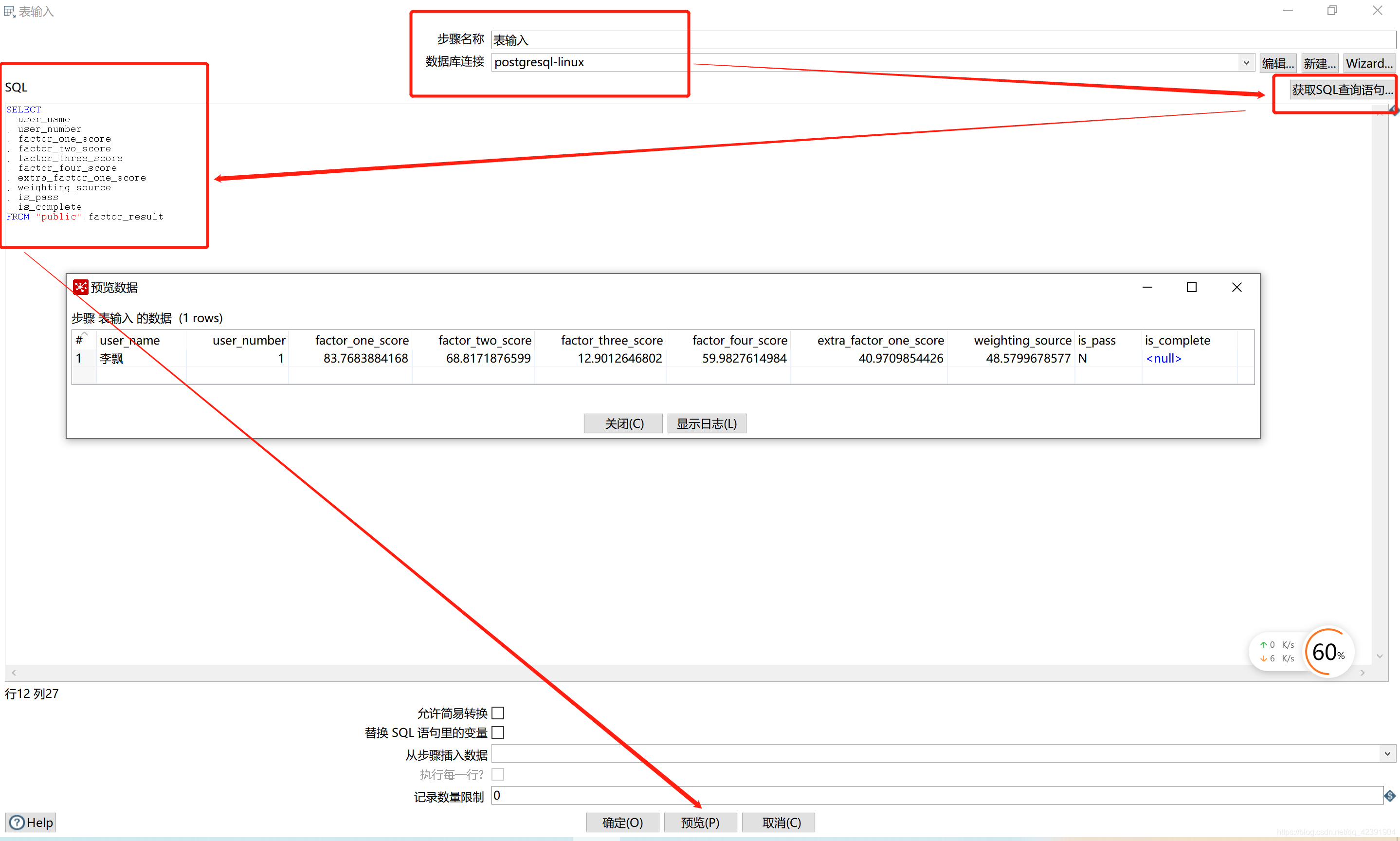The image size is (1400, 841).
Task: Click the scroll left arrow of SQL editor
Action: click(14, 673)
